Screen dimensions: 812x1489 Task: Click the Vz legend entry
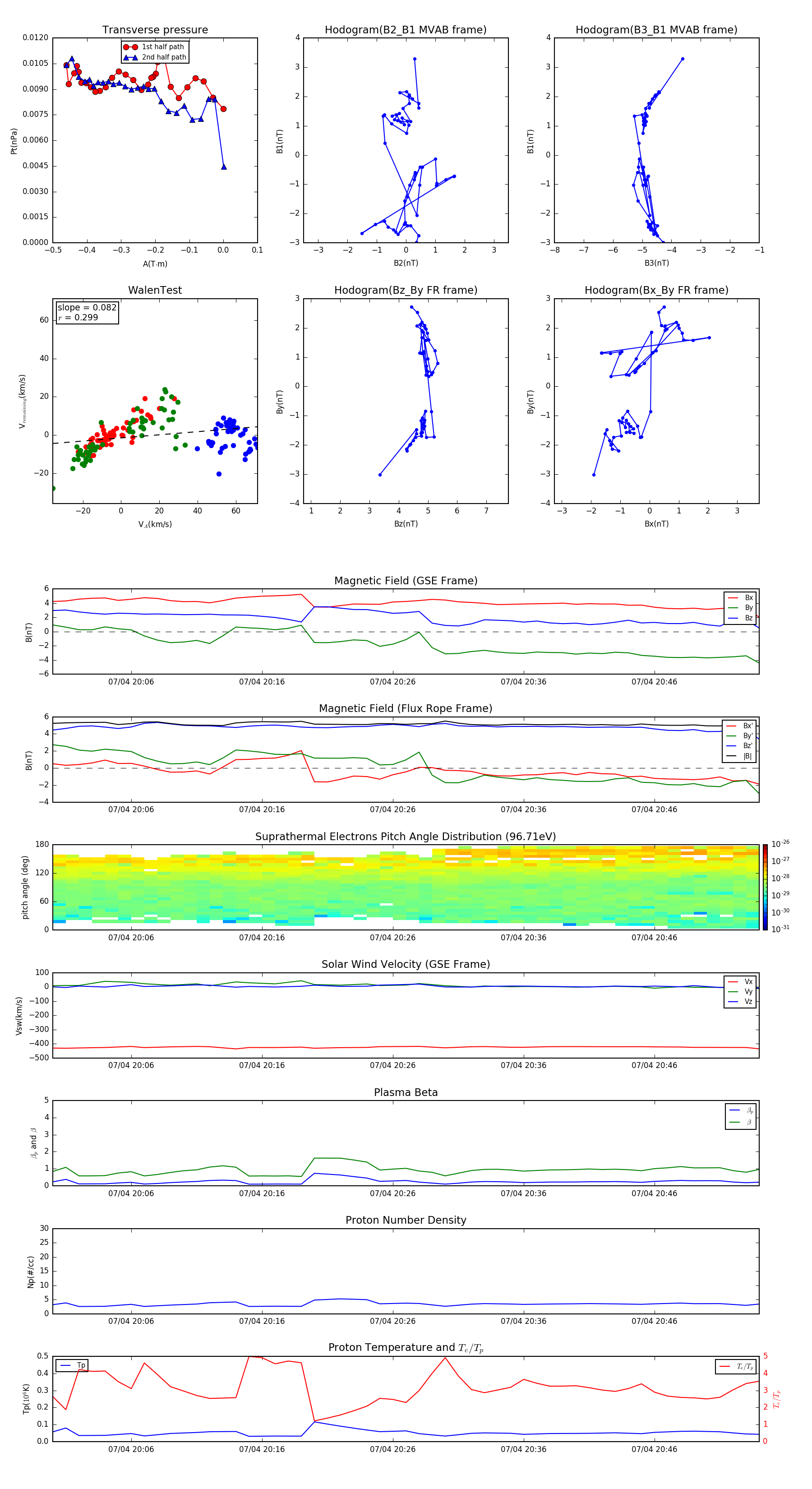(740, 1002)
